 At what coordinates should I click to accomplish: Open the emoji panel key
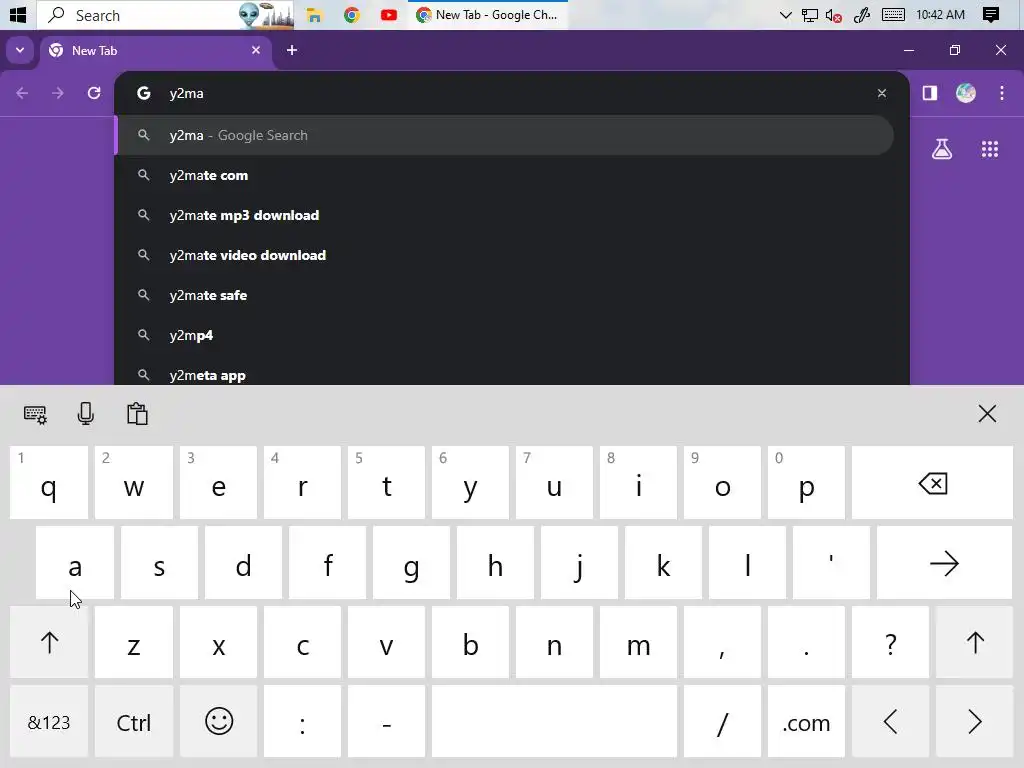(x=219, y=722)
